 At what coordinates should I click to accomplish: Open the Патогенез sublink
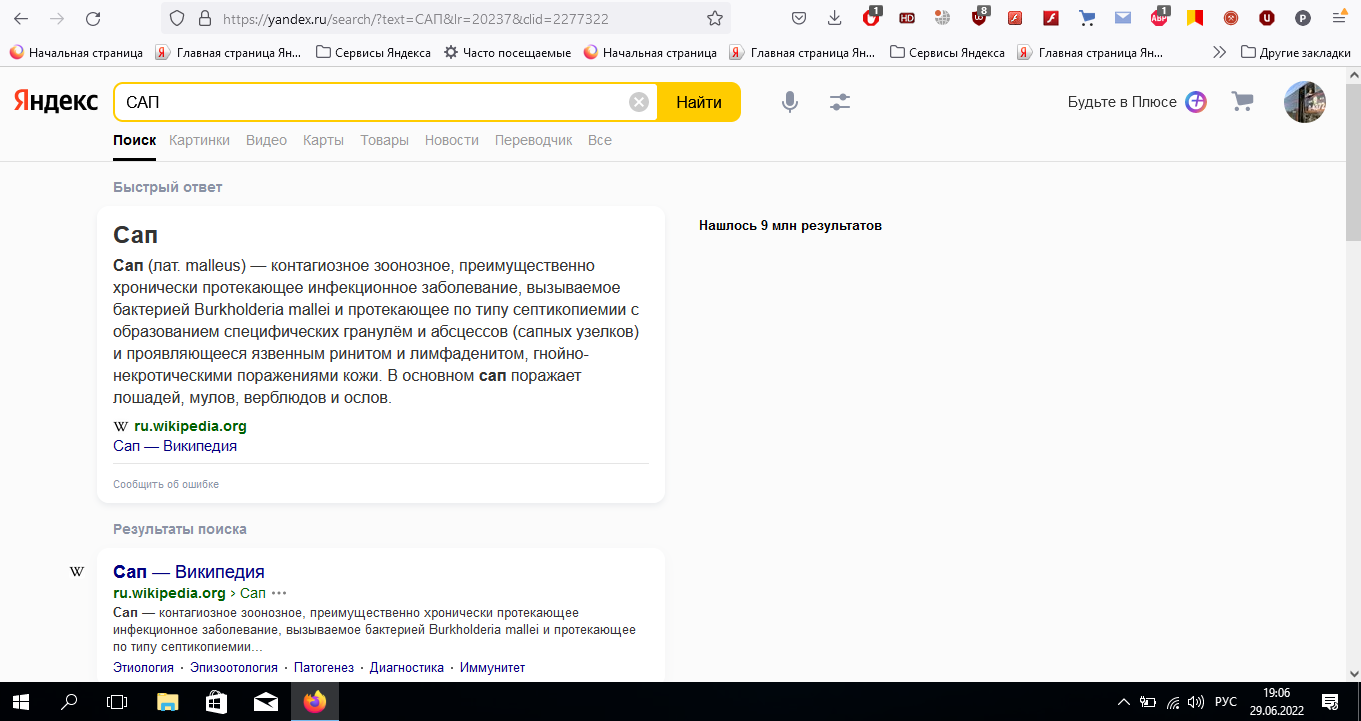pos(324,667)
